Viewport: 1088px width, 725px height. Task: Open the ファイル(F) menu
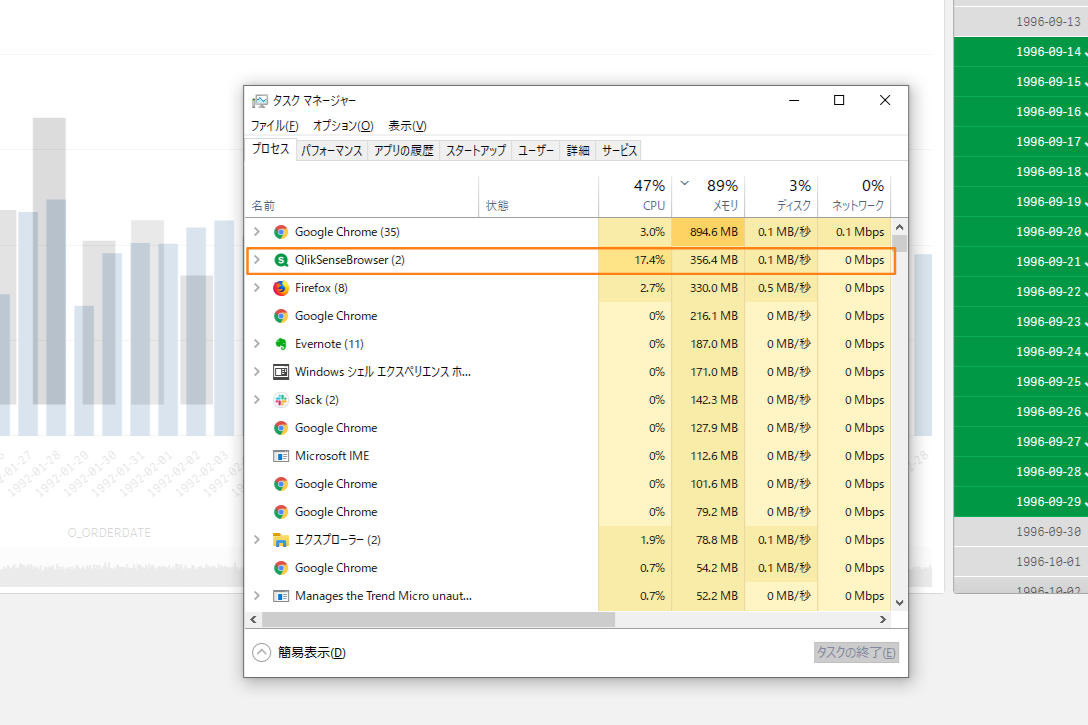point(274,126)
